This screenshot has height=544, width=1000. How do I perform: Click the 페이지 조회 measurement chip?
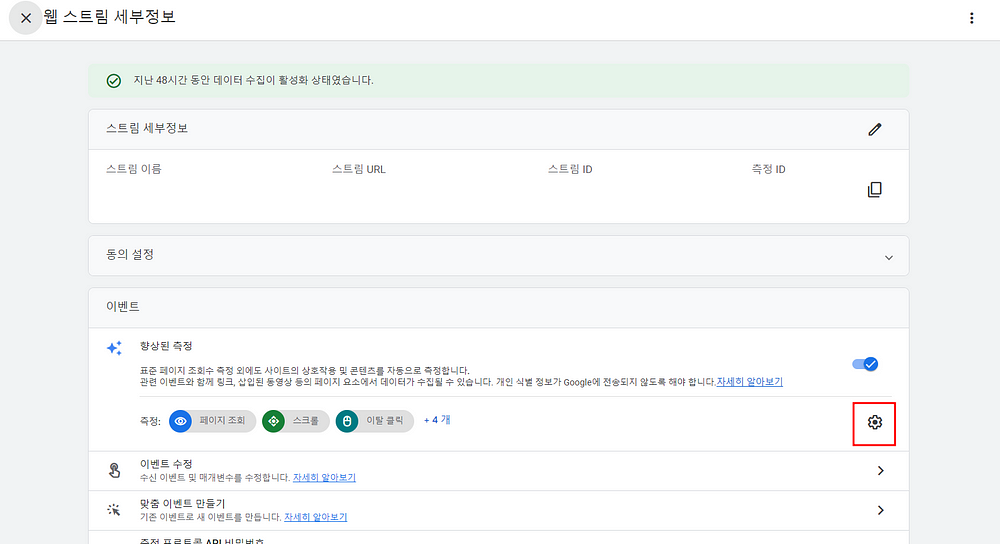pyautogui.click(x=212, y=421)
